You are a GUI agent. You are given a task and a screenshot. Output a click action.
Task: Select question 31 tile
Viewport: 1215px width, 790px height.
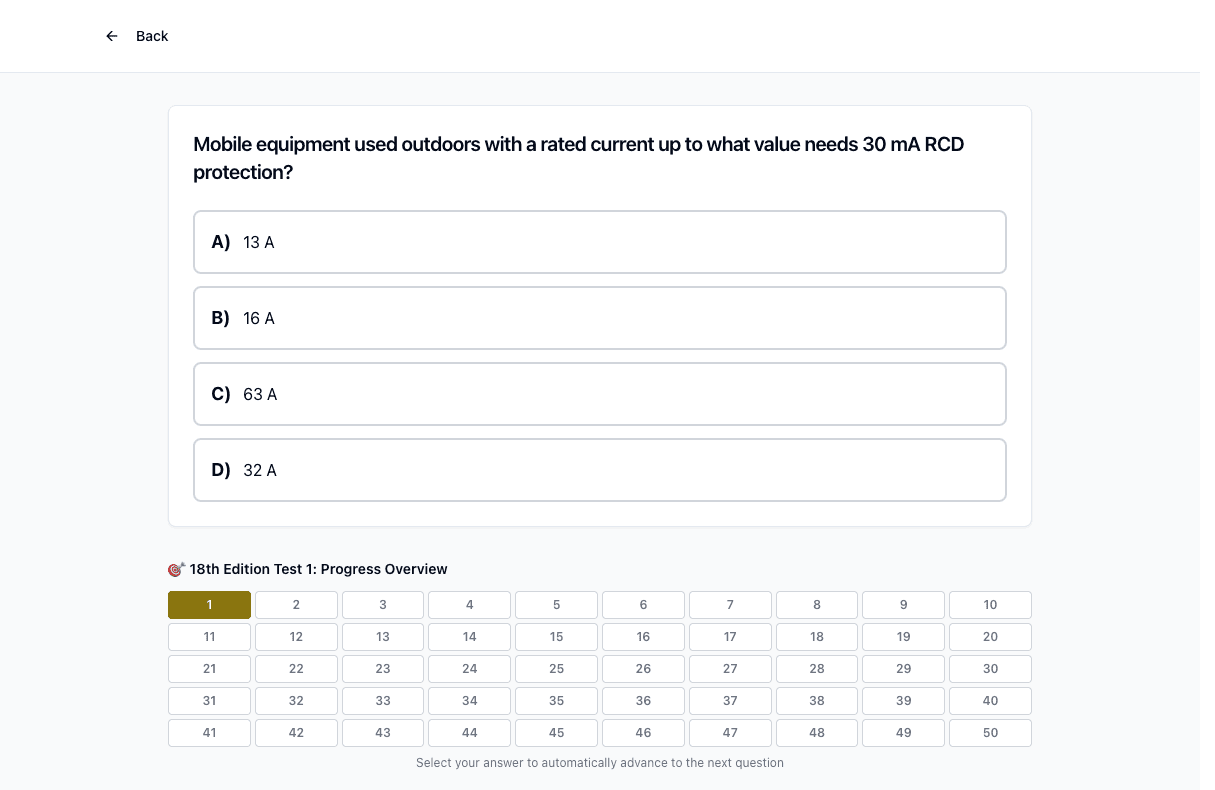[x=209, y=701]
